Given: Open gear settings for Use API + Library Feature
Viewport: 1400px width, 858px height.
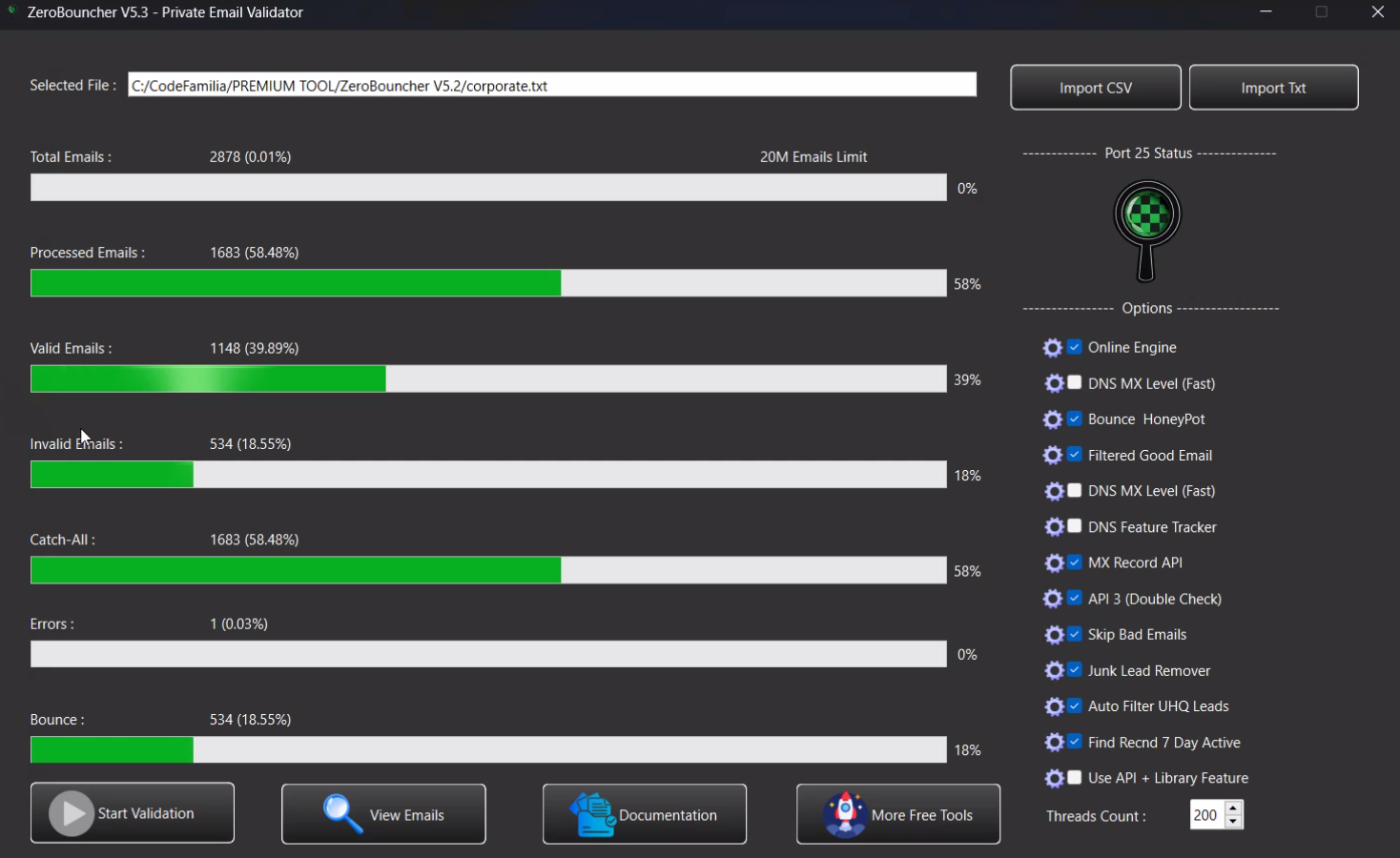Looking at the screenshot, I should coord(1055,779).
